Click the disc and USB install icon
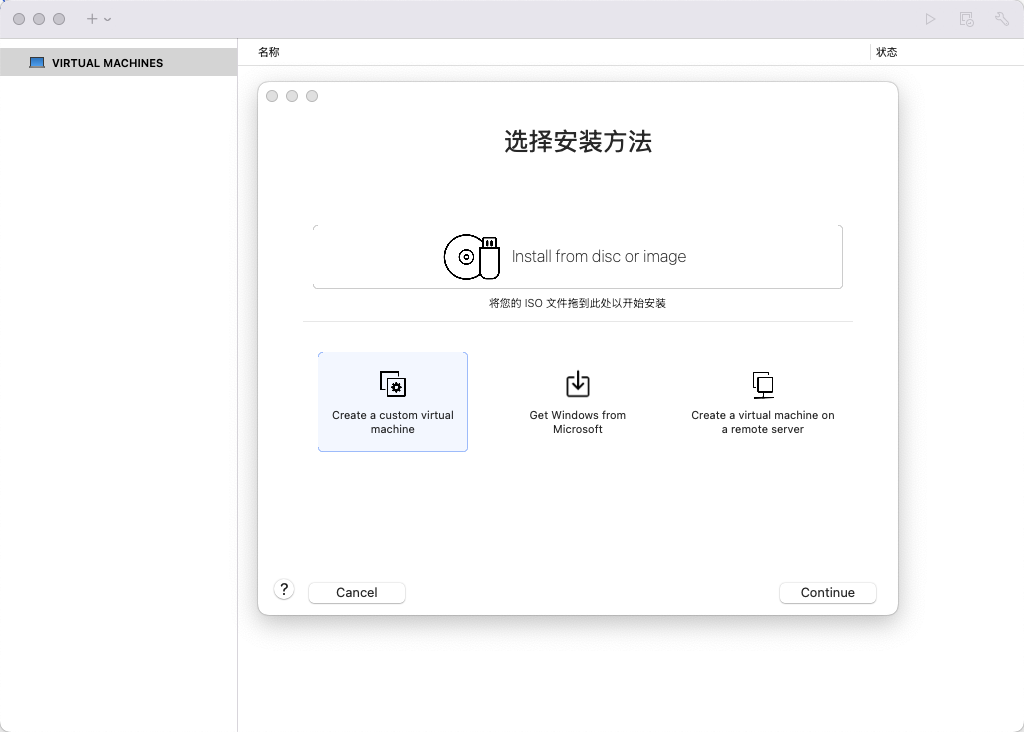 point(472,257)
